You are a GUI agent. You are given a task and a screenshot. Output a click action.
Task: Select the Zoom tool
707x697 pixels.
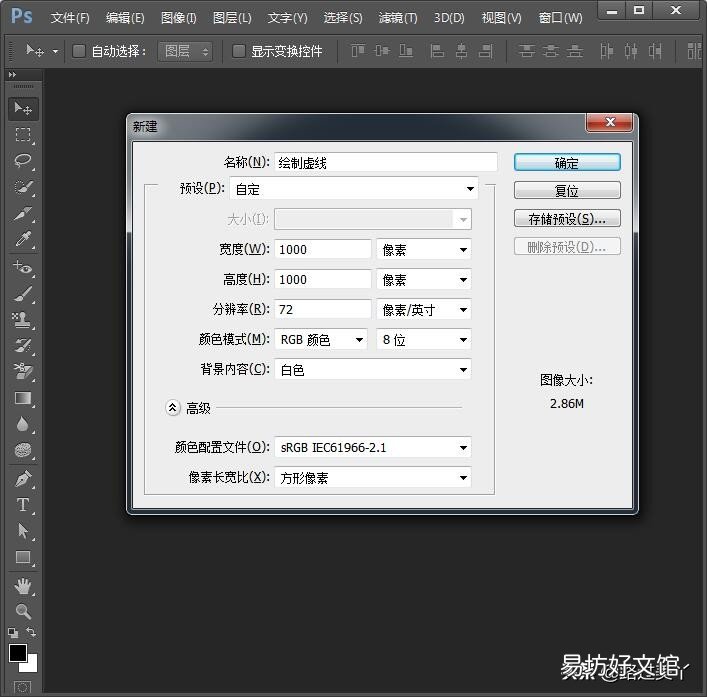(x=23, y=611)
